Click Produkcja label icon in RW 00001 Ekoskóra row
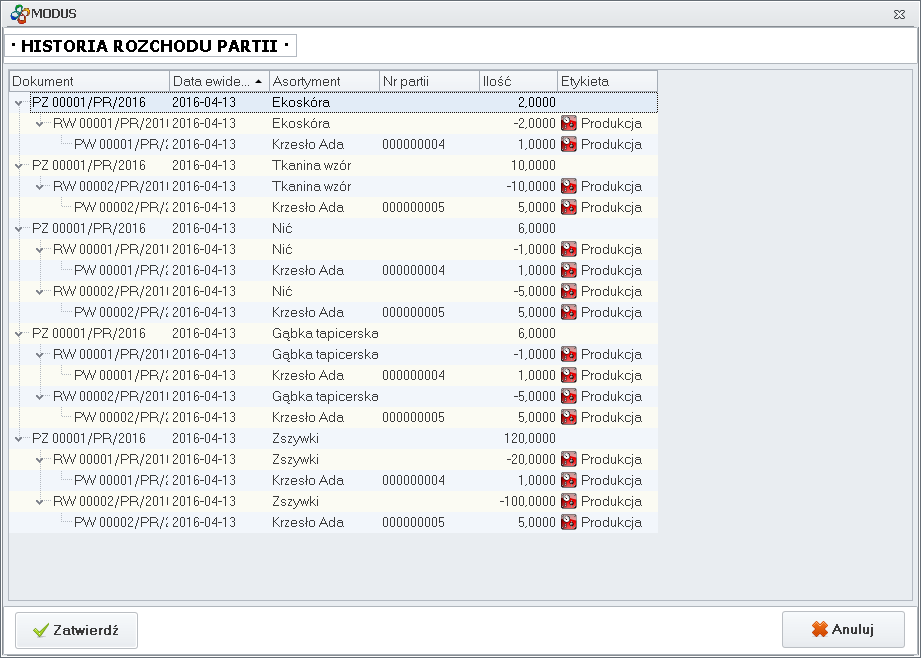The width and height of the screenshot is (921, 658). click(x=569, y=123)
